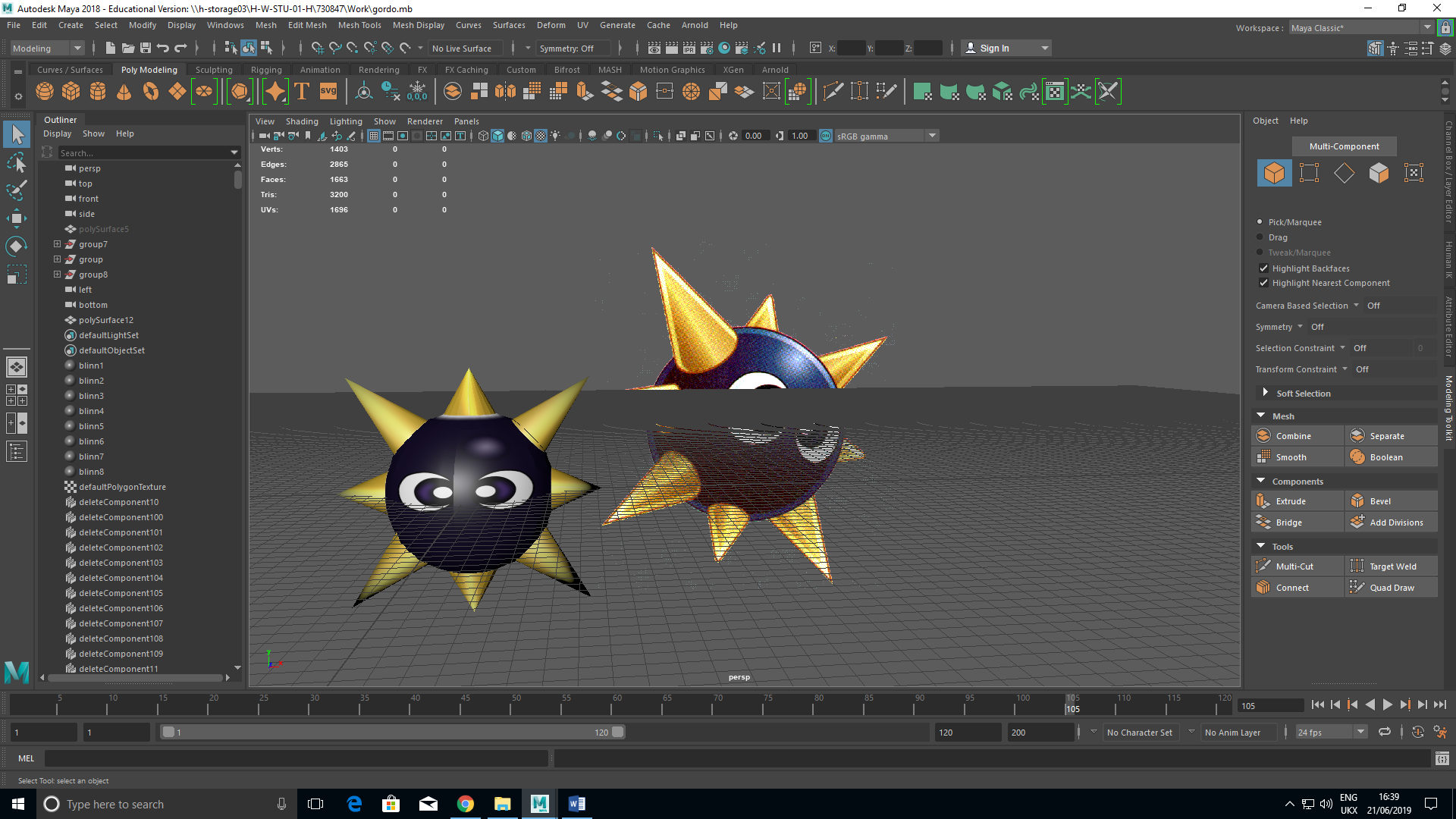Open the Mesh Tools menu

pos(359,25)
